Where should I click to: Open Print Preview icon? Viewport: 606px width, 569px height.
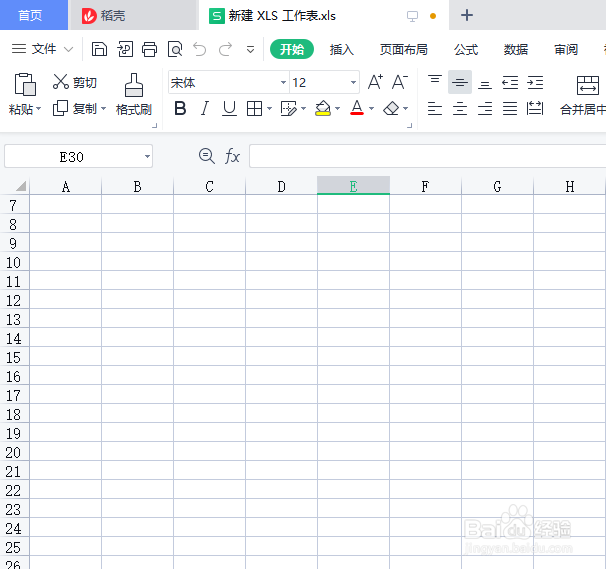(x=175, y=49)
